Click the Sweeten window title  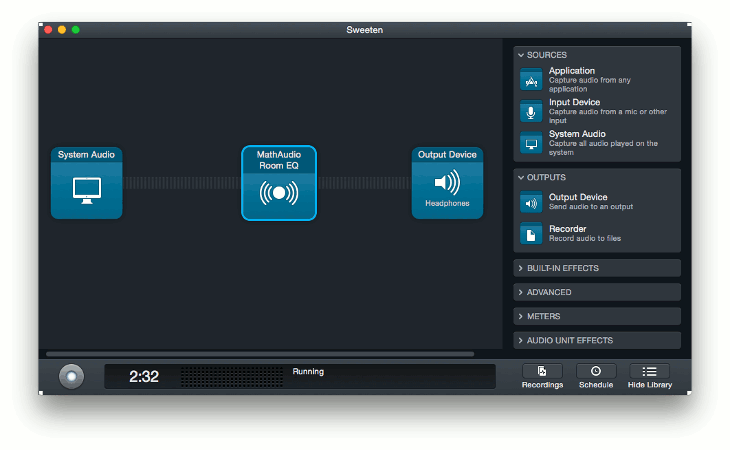click(x=365, y=30)
